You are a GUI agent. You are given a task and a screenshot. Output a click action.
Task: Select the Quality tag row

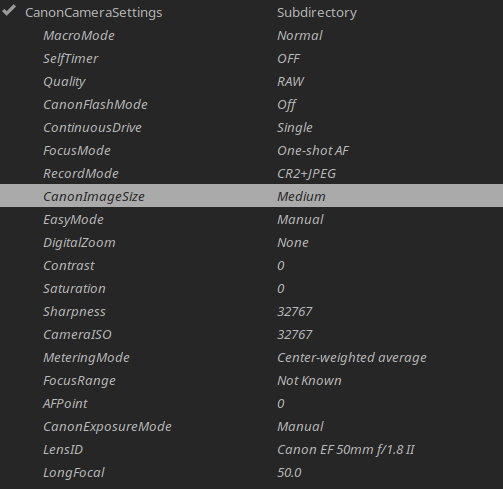click(251, 82)
